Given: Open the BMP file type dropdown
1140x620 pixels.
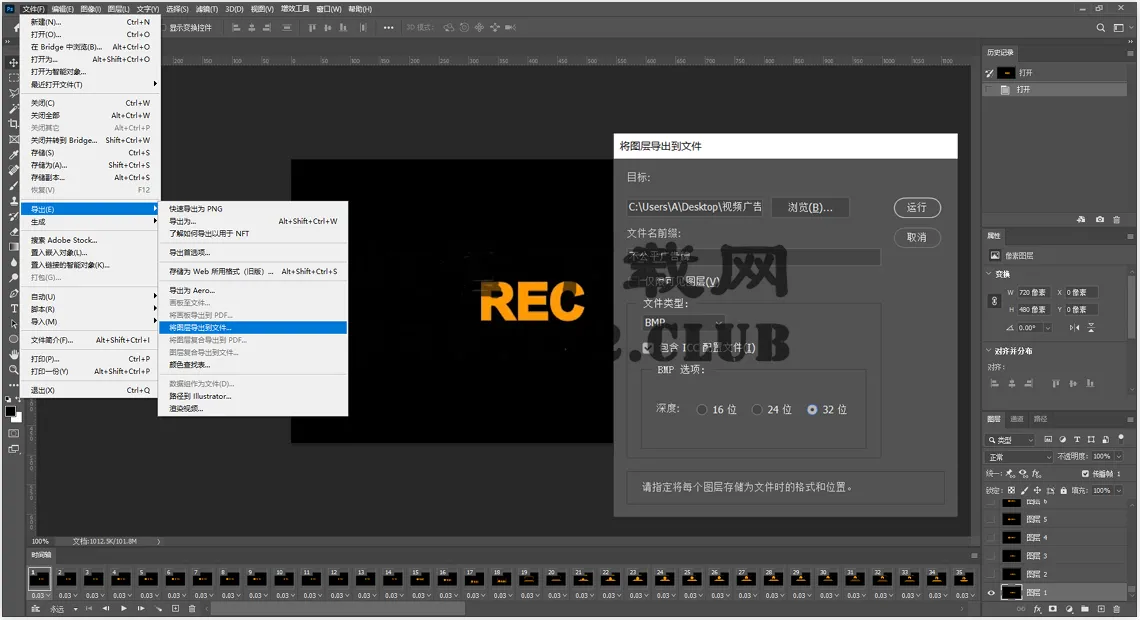Looking at the screenshot, I should 683,322.
